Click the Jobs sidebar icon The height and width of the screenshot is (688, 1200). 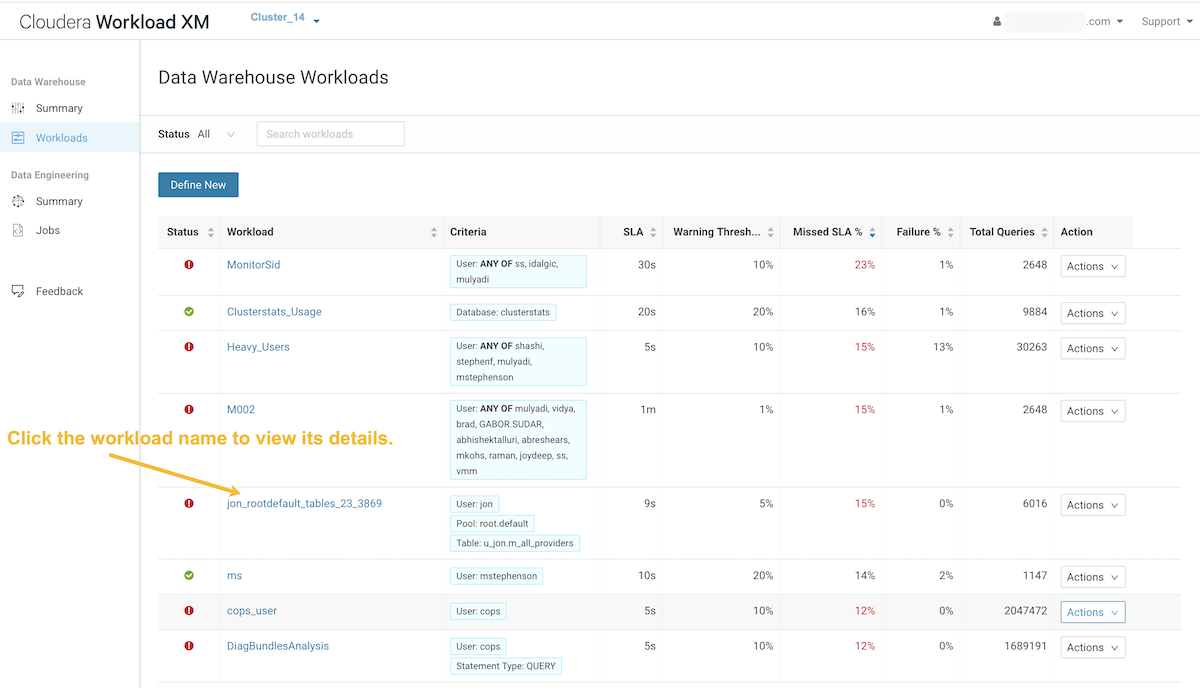coord(18,230)
